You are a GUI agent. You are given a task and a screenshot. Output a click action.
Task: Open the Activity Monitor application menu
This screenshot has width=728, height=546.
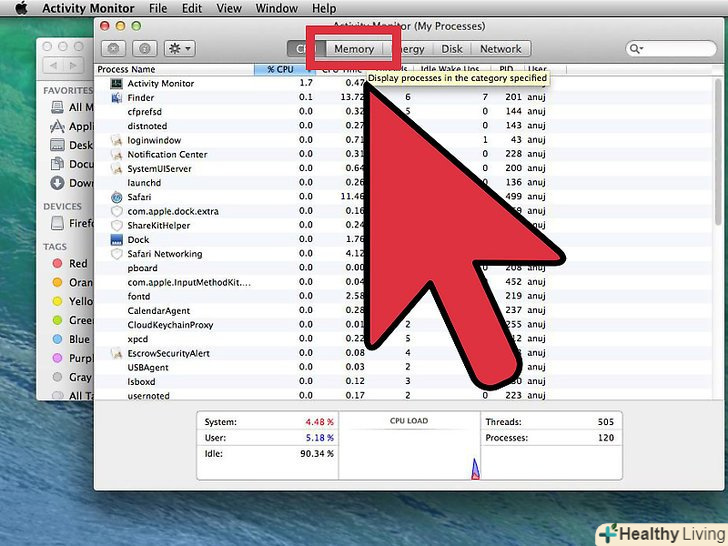click(88, 8)
